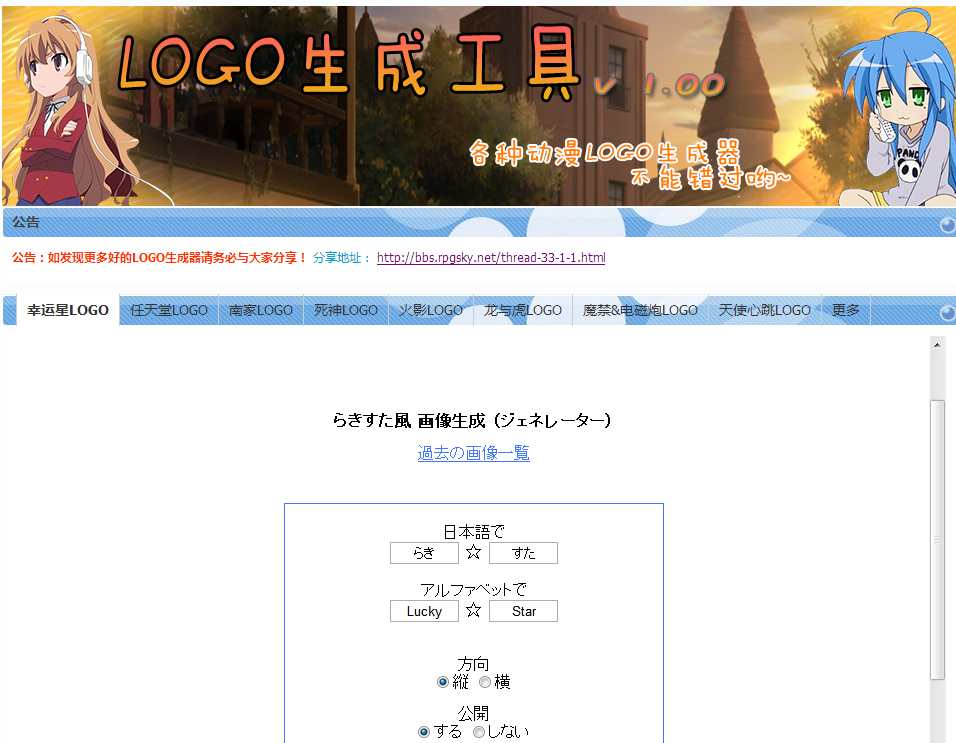Select the しない public radio button
Viewport: 956px width, 743px height.
[479, 731]
